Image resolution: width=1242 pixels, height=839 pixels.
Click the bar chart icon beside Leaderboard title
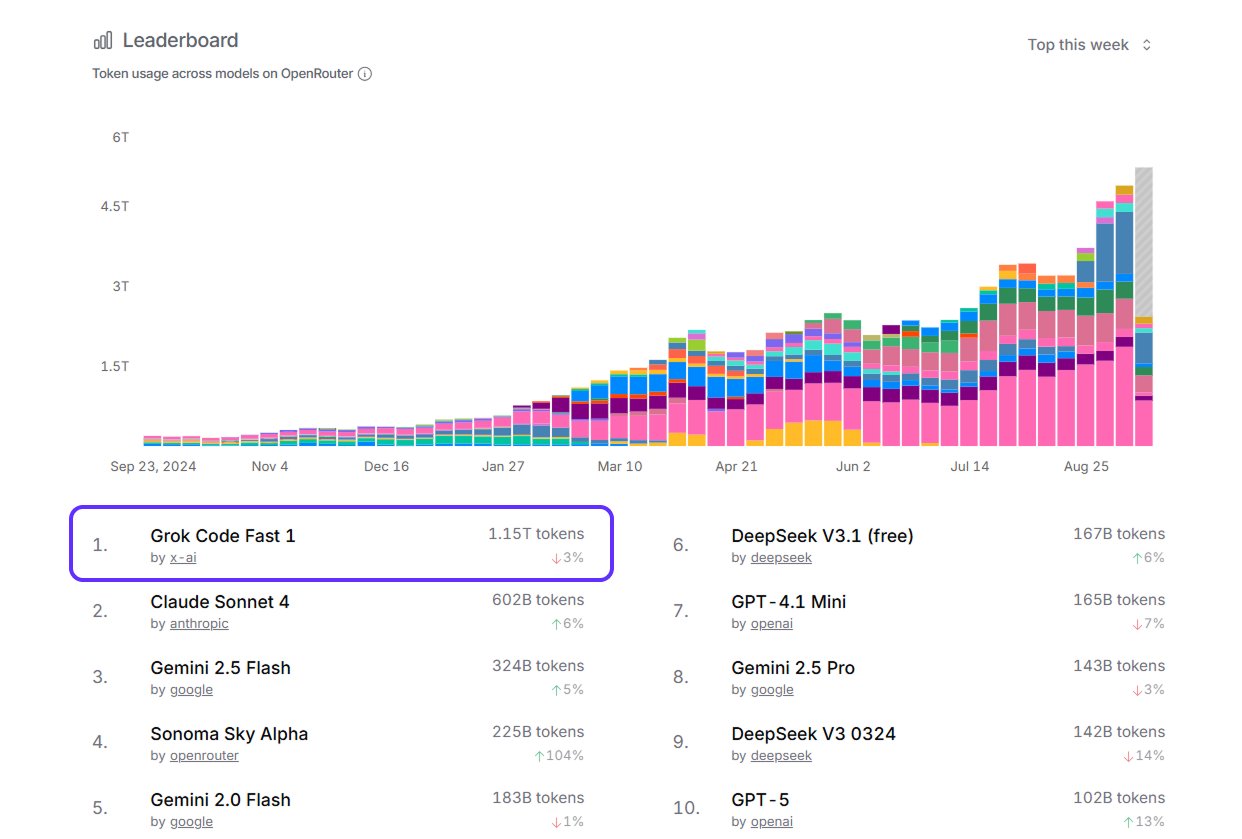[x=101, y=39]
